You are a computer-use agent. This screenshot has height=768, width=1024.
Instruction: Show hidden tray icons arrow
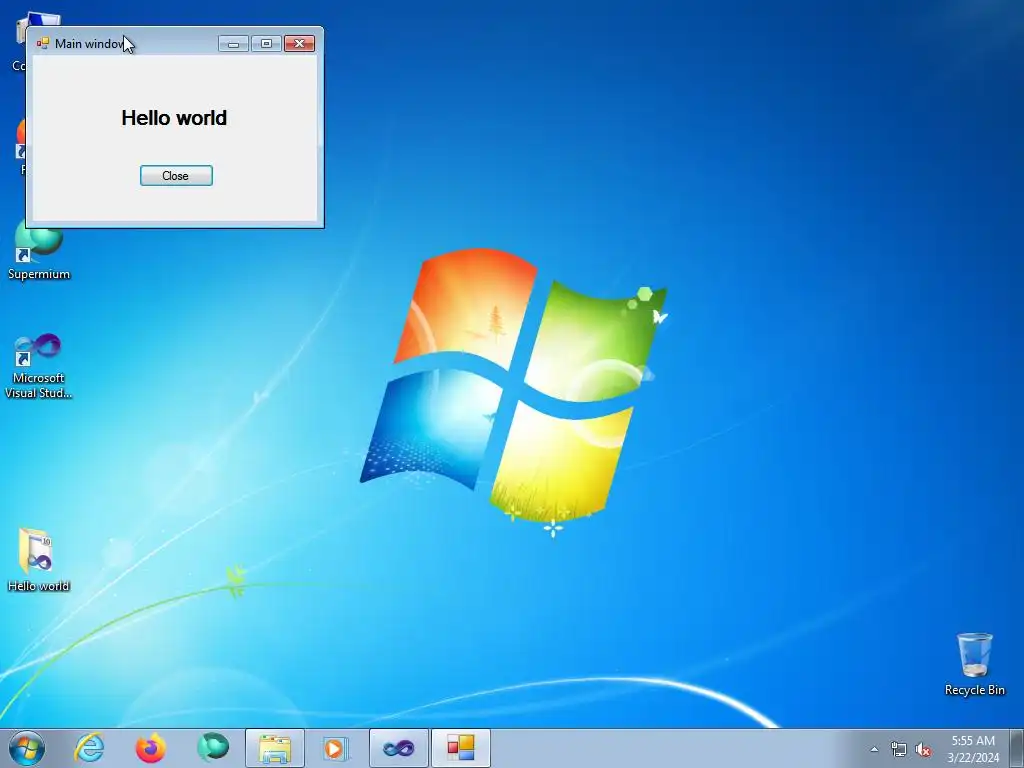coord(874,749)
